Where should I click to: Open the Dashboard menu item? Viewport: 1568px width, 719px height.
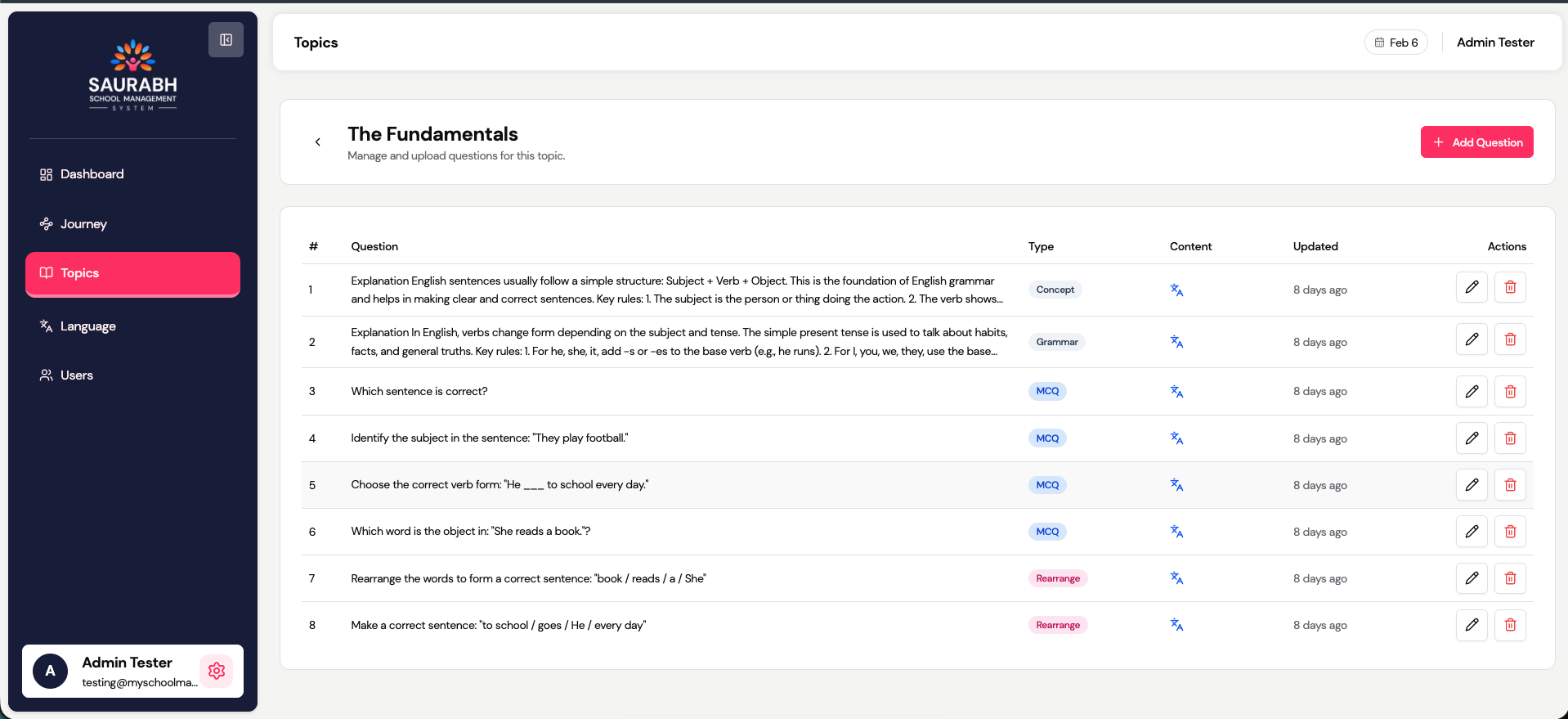coord(92,174)
